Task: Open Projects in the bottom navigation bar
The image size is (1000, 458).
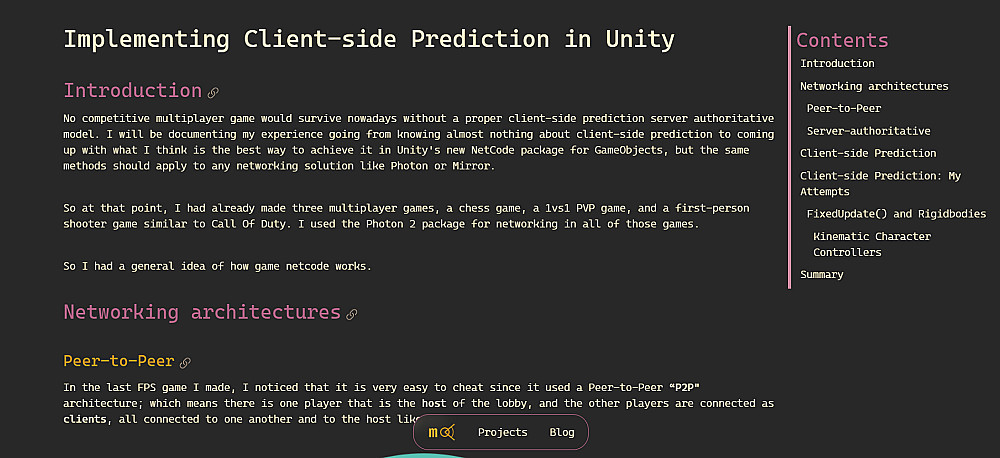Action: (502, 432)
